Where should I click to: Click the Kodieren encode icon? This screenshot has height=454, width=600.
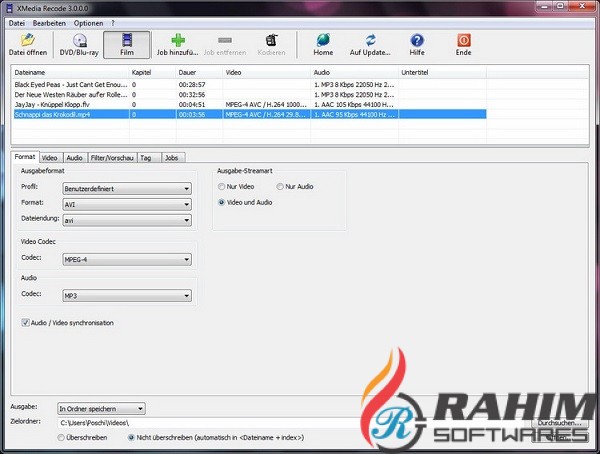coord(271,40)
